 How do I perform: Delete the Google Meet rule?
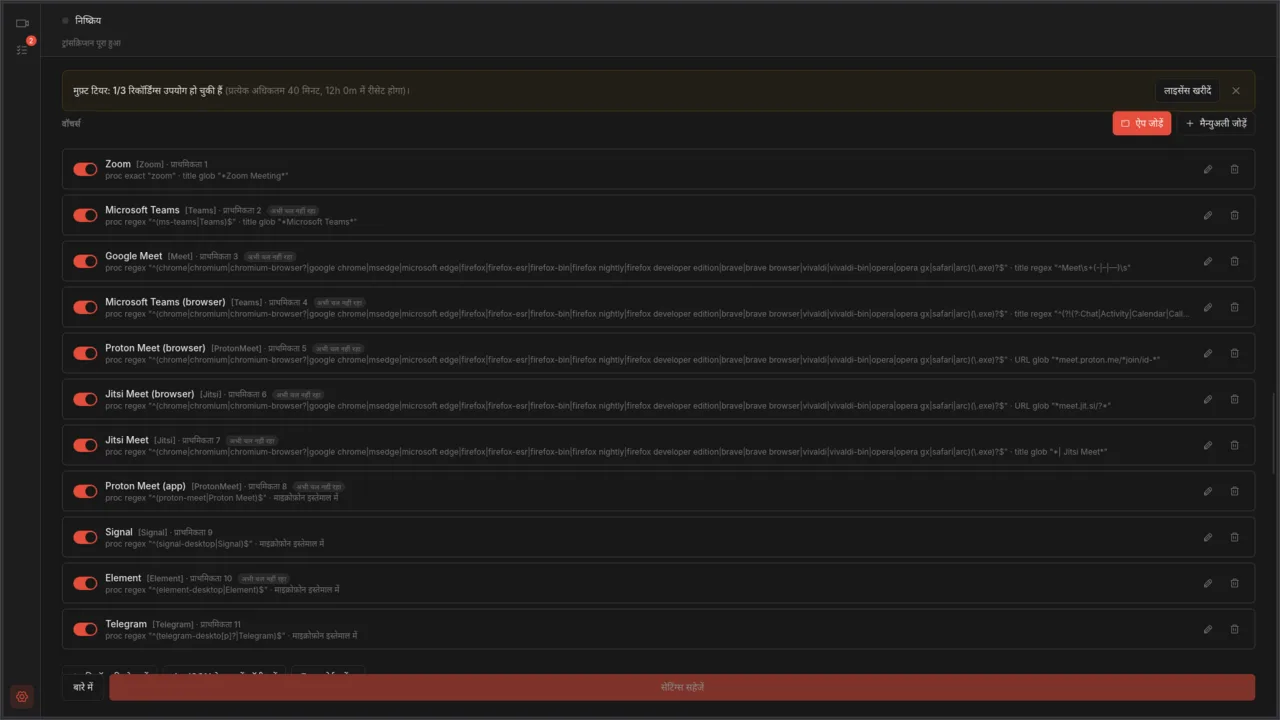pos(1234,261)
